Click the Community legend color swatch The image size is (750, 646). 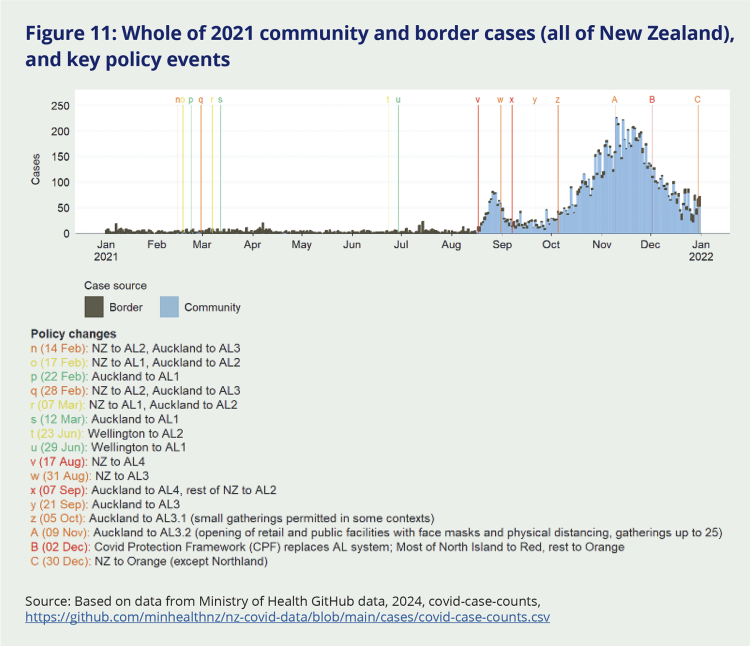(x=169, y=307)
